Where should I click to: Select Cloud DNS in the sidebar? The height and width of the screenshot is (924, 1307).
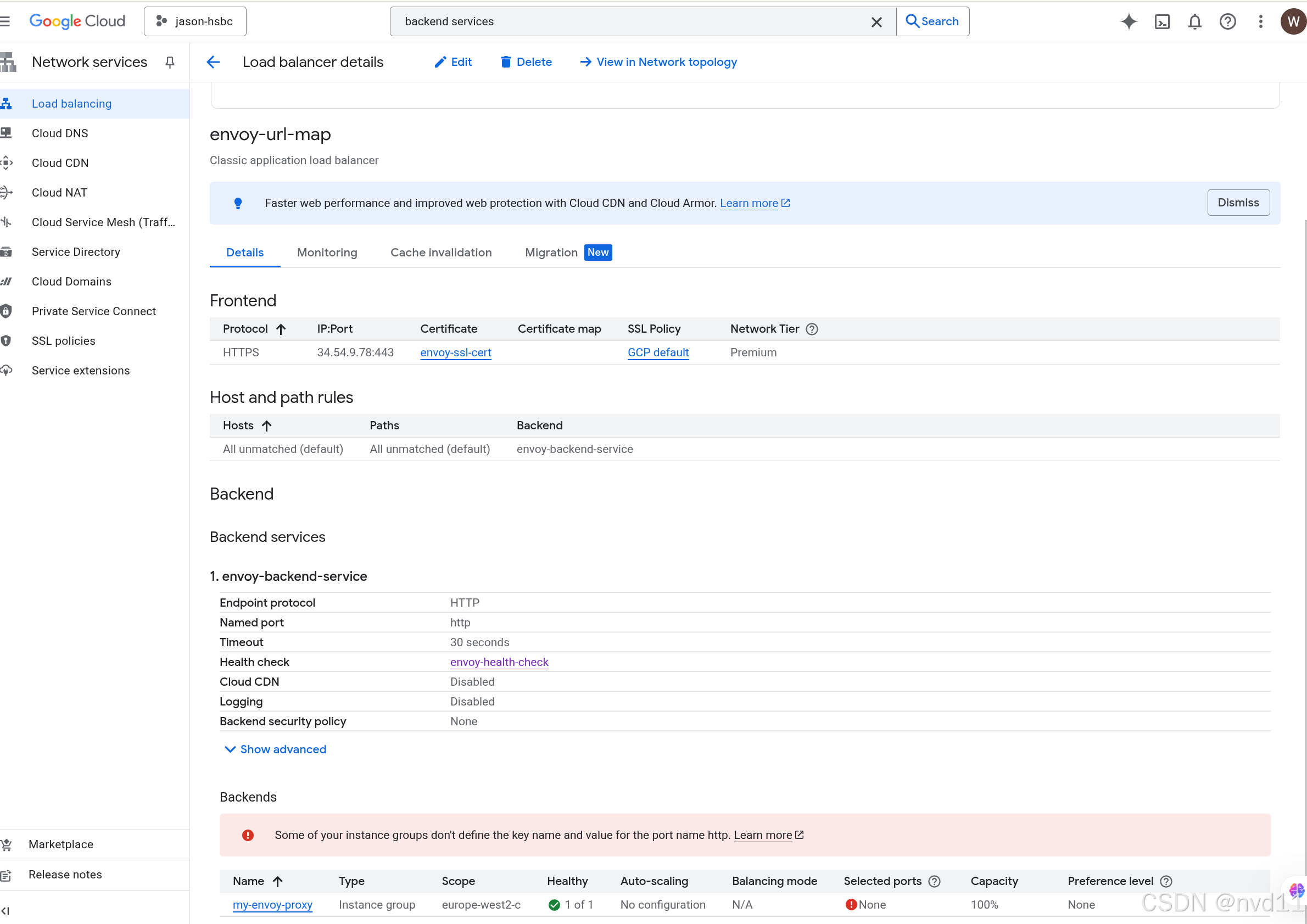coord(60,133)
